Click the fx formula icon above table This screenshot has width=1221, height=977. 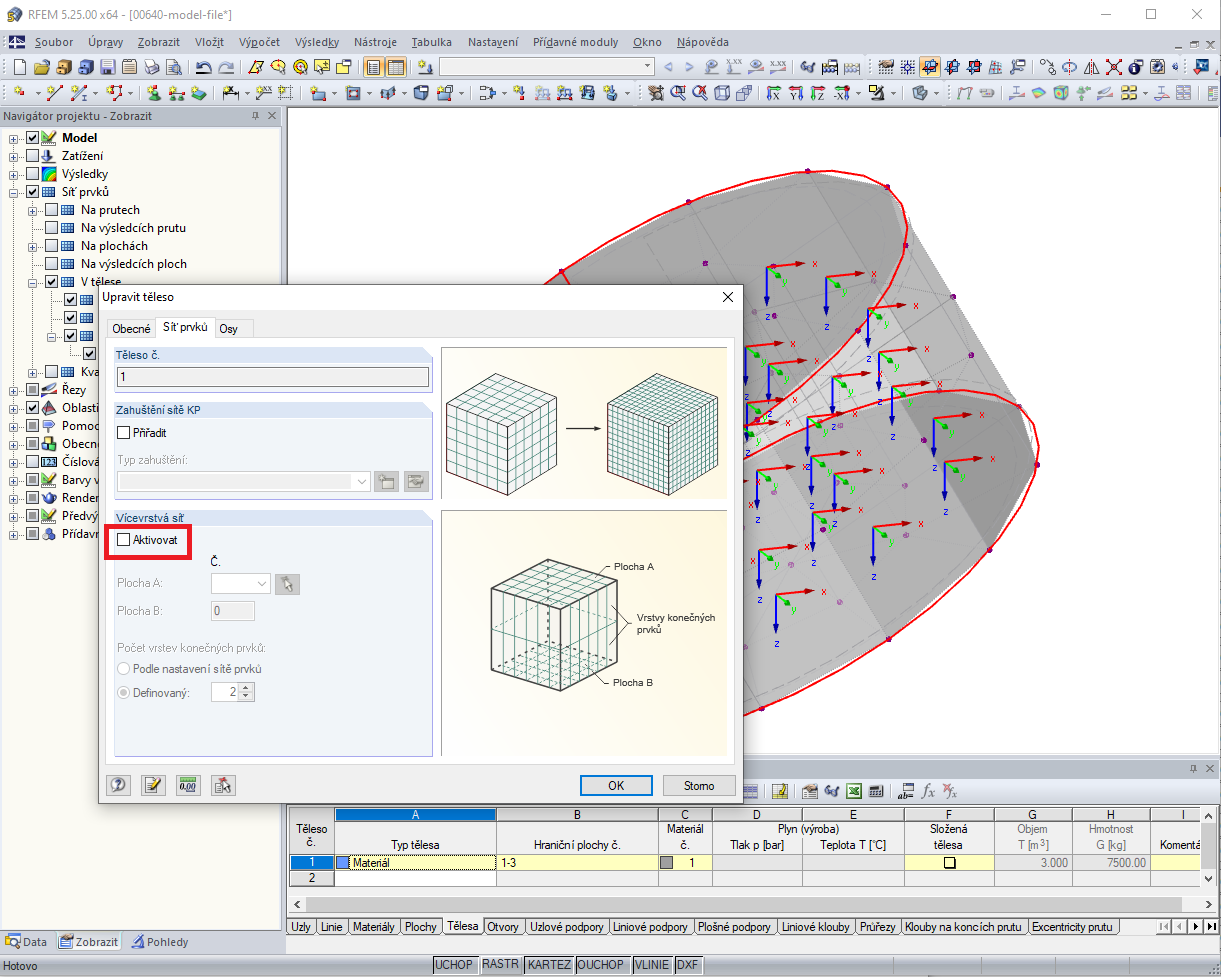coord(928,790)
